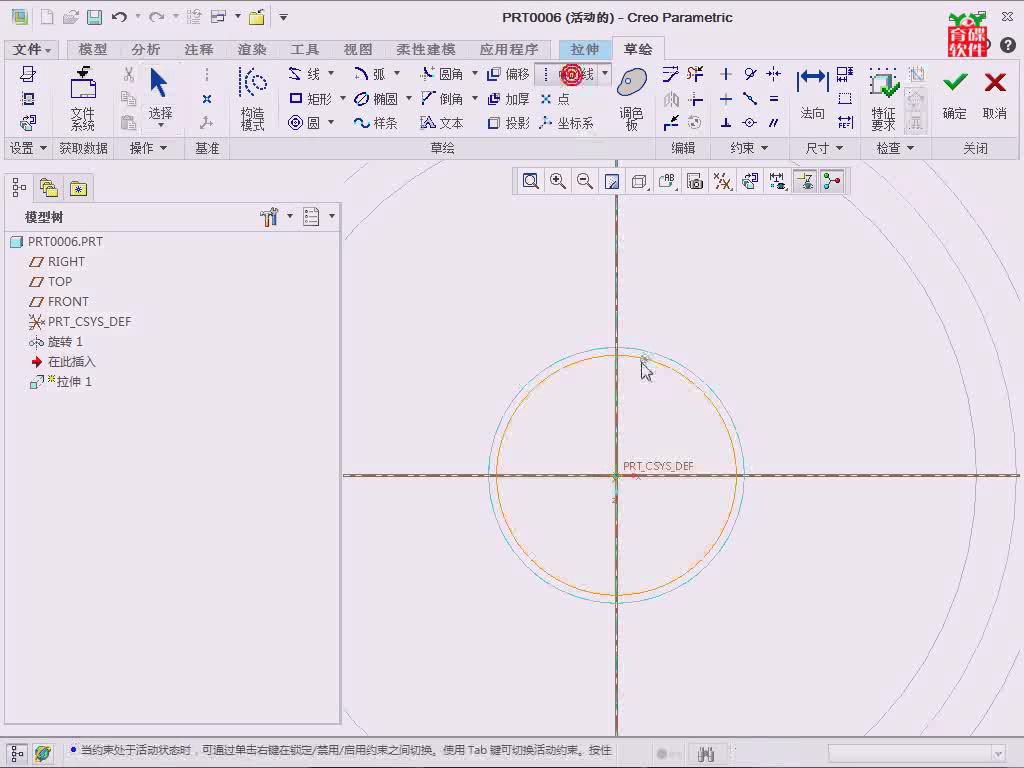Insert 文本 text into the sketch
Viewport: 1024px width, 768px height.
pos(442,123)
